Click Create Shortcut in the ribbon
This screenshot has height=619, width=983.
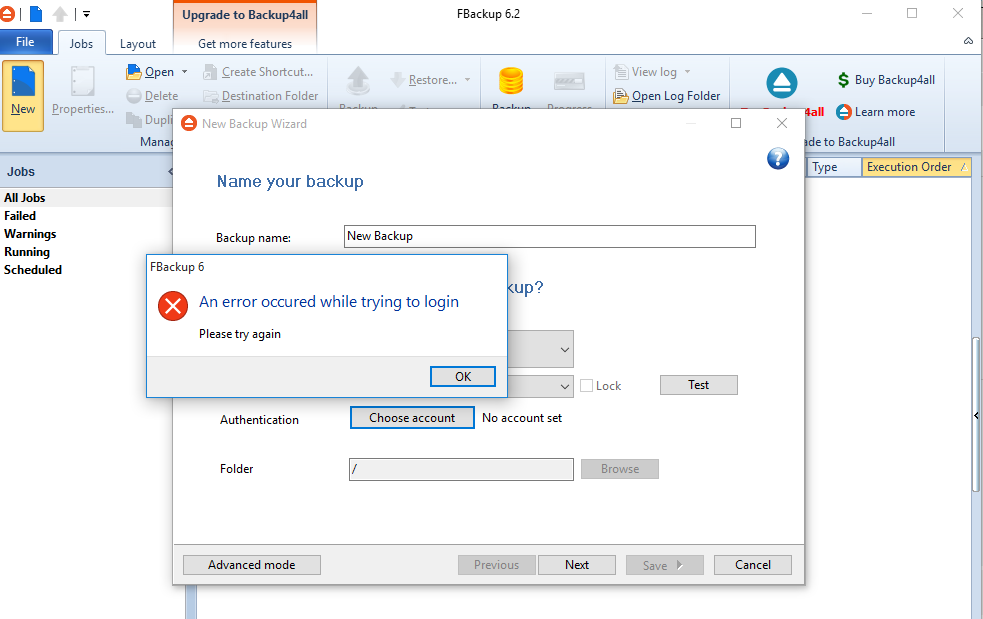[x=258, y=72]
